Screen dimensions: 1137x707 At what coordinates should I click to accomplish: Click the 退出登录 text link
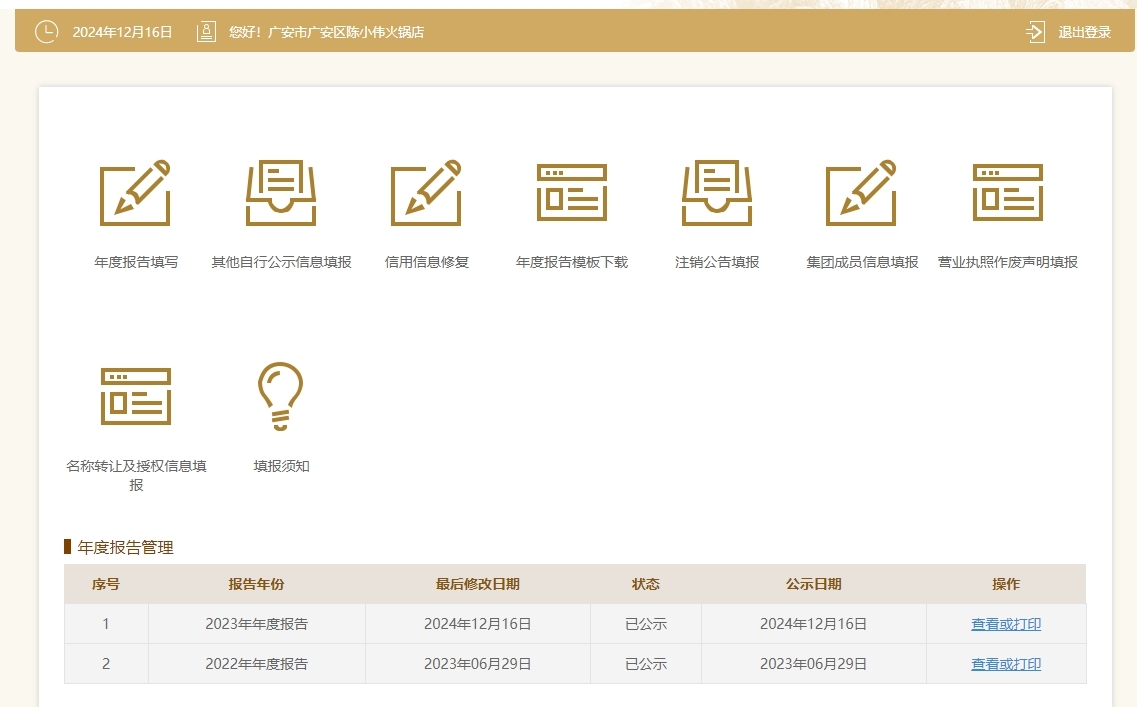coord(1085,32)
